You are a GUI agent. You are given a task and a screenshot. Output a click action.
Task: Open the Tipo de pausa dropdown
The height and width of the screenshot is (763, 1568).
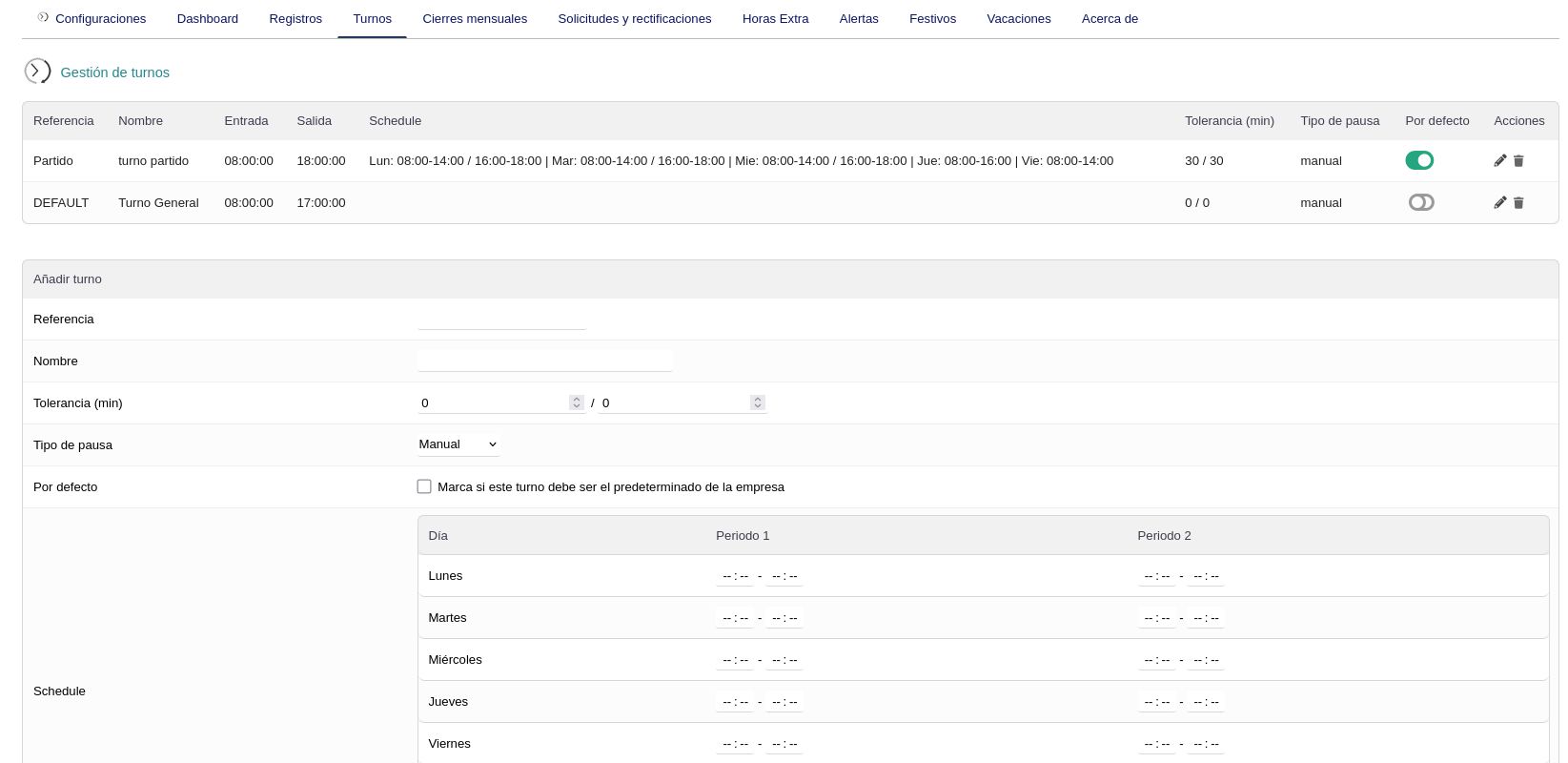coord(458,444)
